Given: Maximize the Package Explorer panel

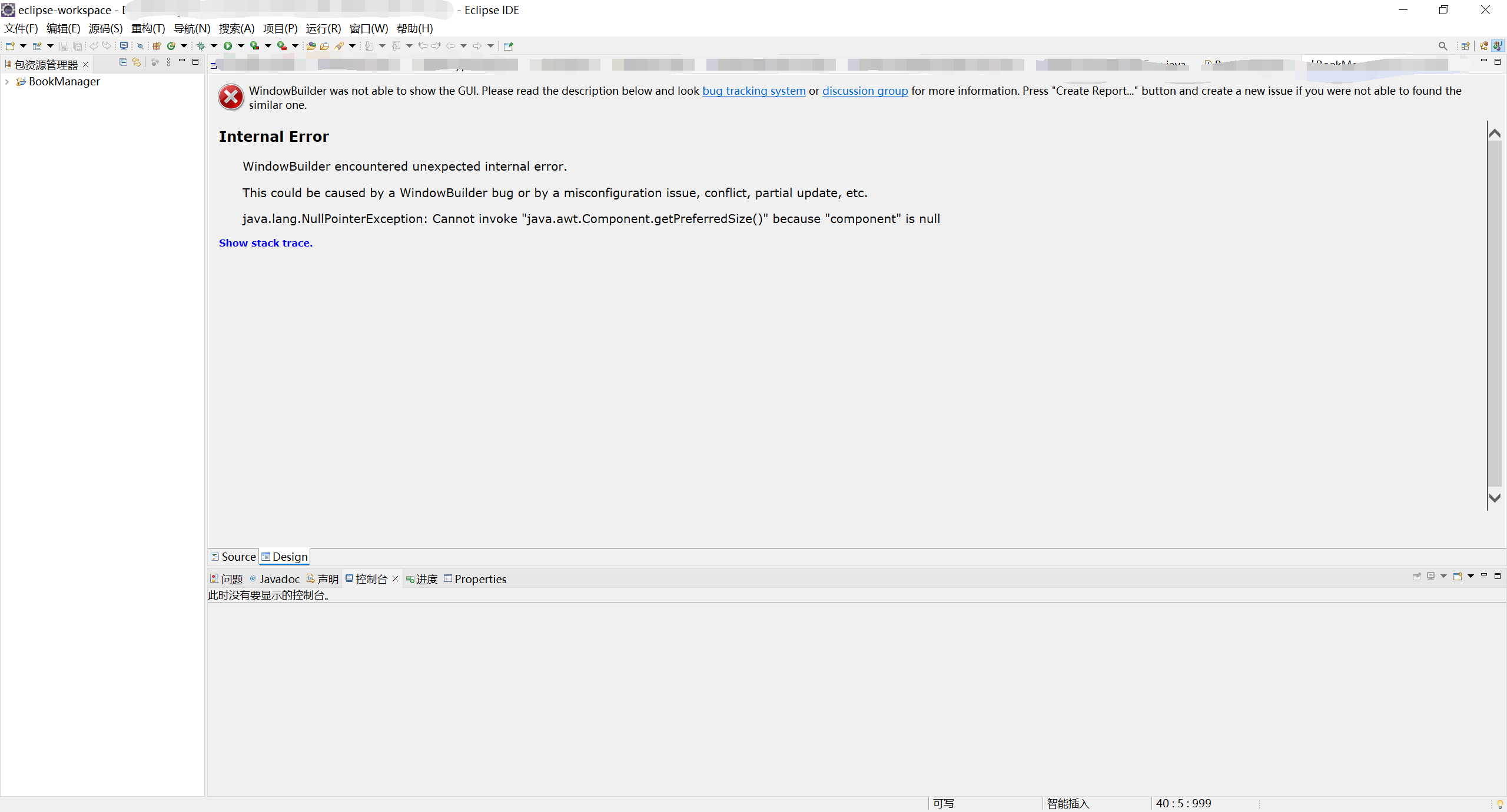Looking at the screenshot, I should 195,61.
